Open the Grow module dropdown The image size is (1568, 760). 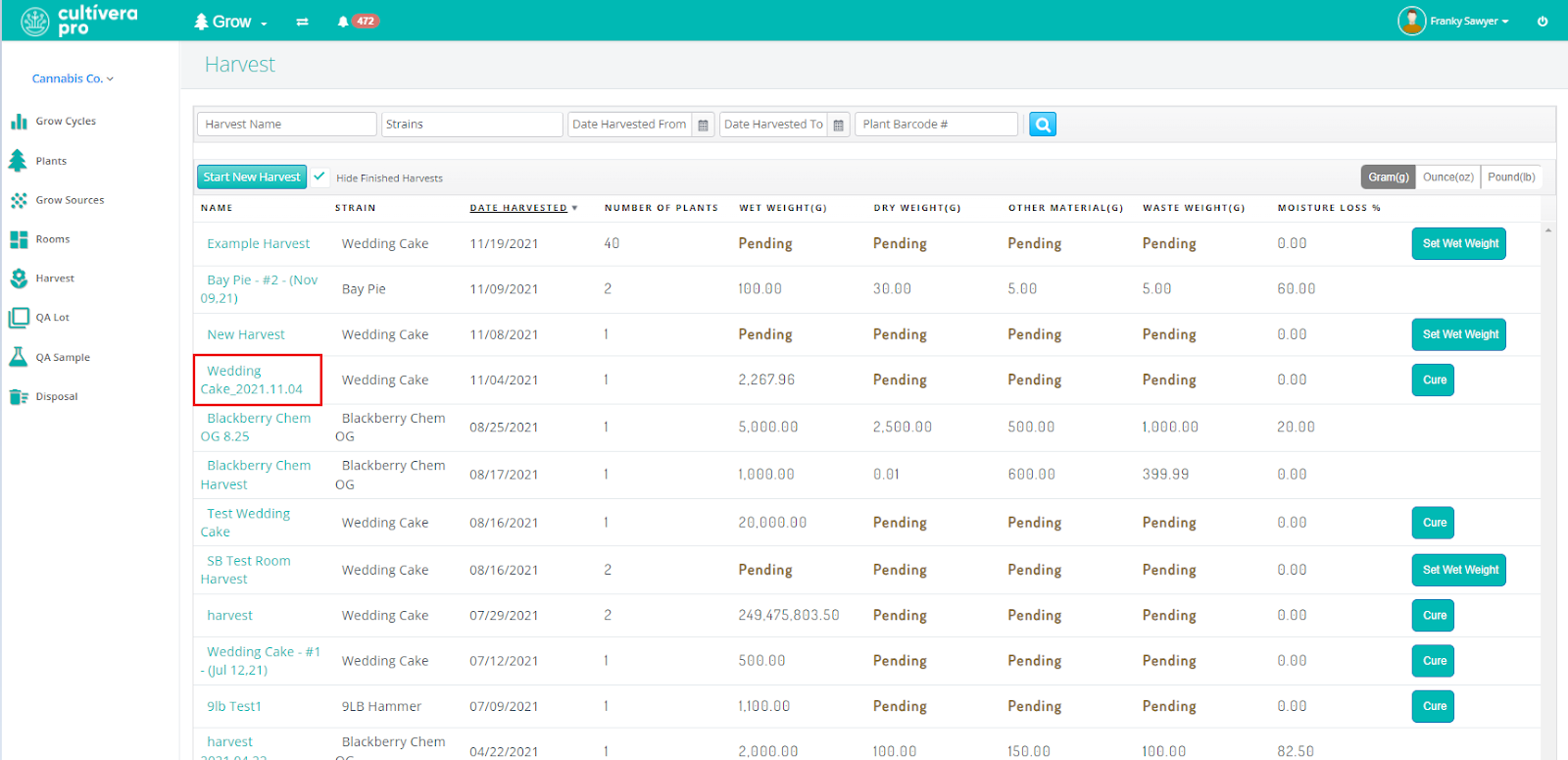click(x=230, y=22)
